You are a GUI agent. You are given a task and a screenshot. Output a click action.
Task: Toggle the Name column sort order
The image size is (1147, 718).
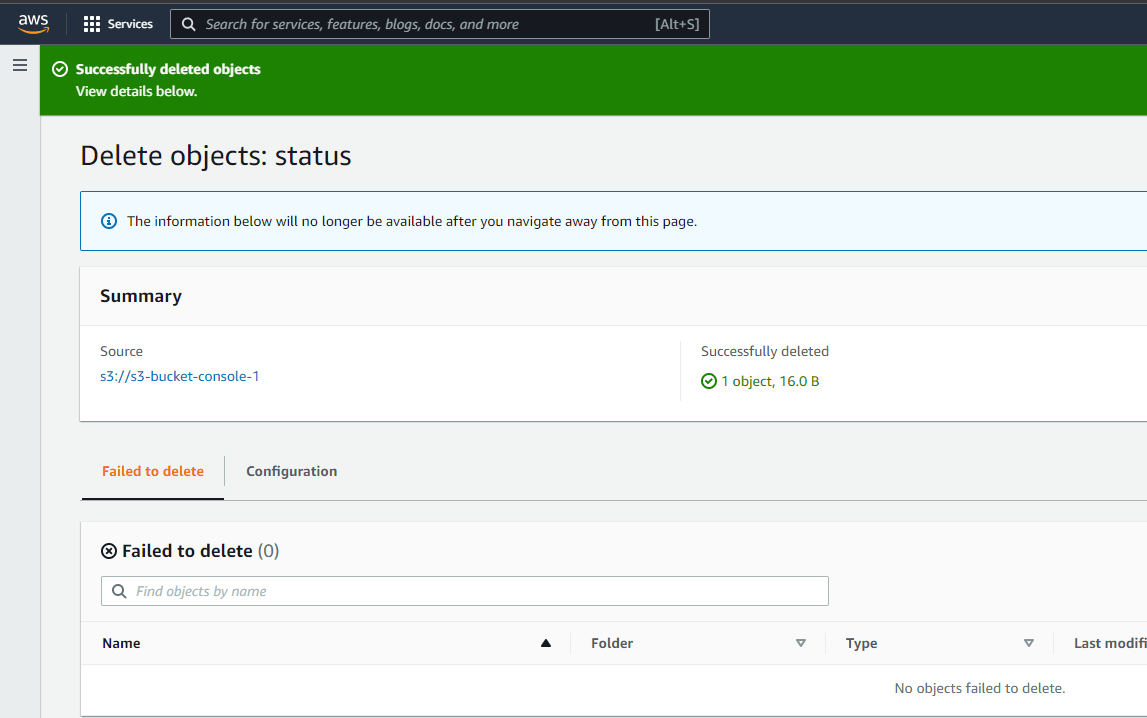[x=545, y=643]
